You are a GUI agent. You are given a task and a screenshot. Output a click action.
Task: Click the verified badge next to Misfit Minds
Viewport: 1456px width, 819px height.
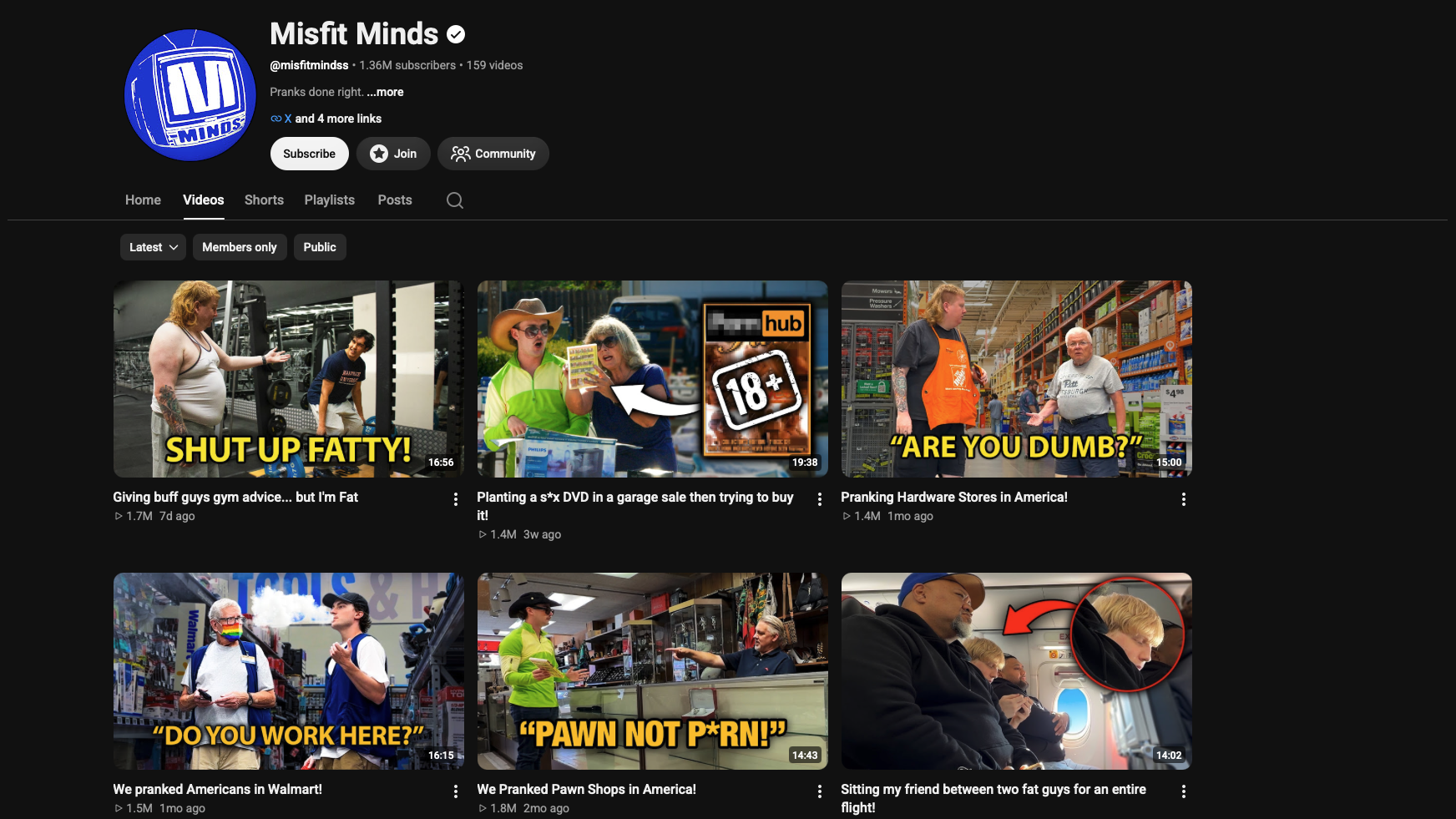pos(456,34)
